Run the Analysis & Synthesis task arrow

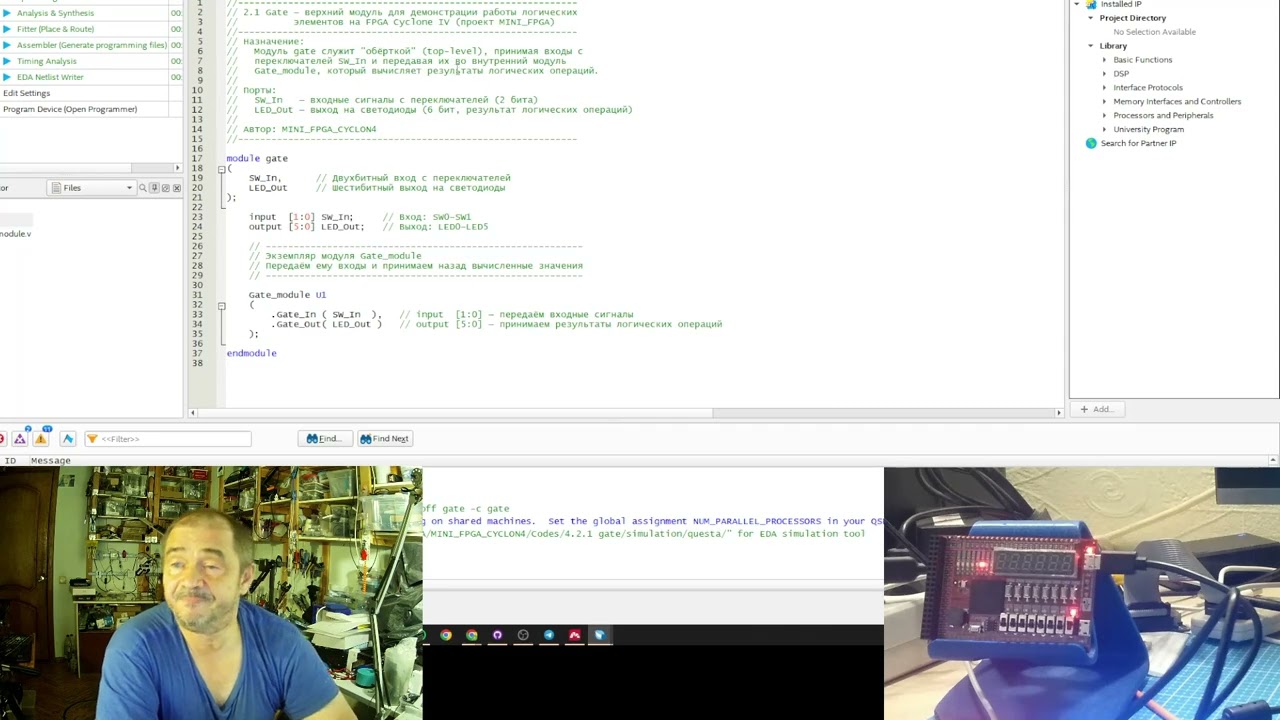tap(9, 13)
